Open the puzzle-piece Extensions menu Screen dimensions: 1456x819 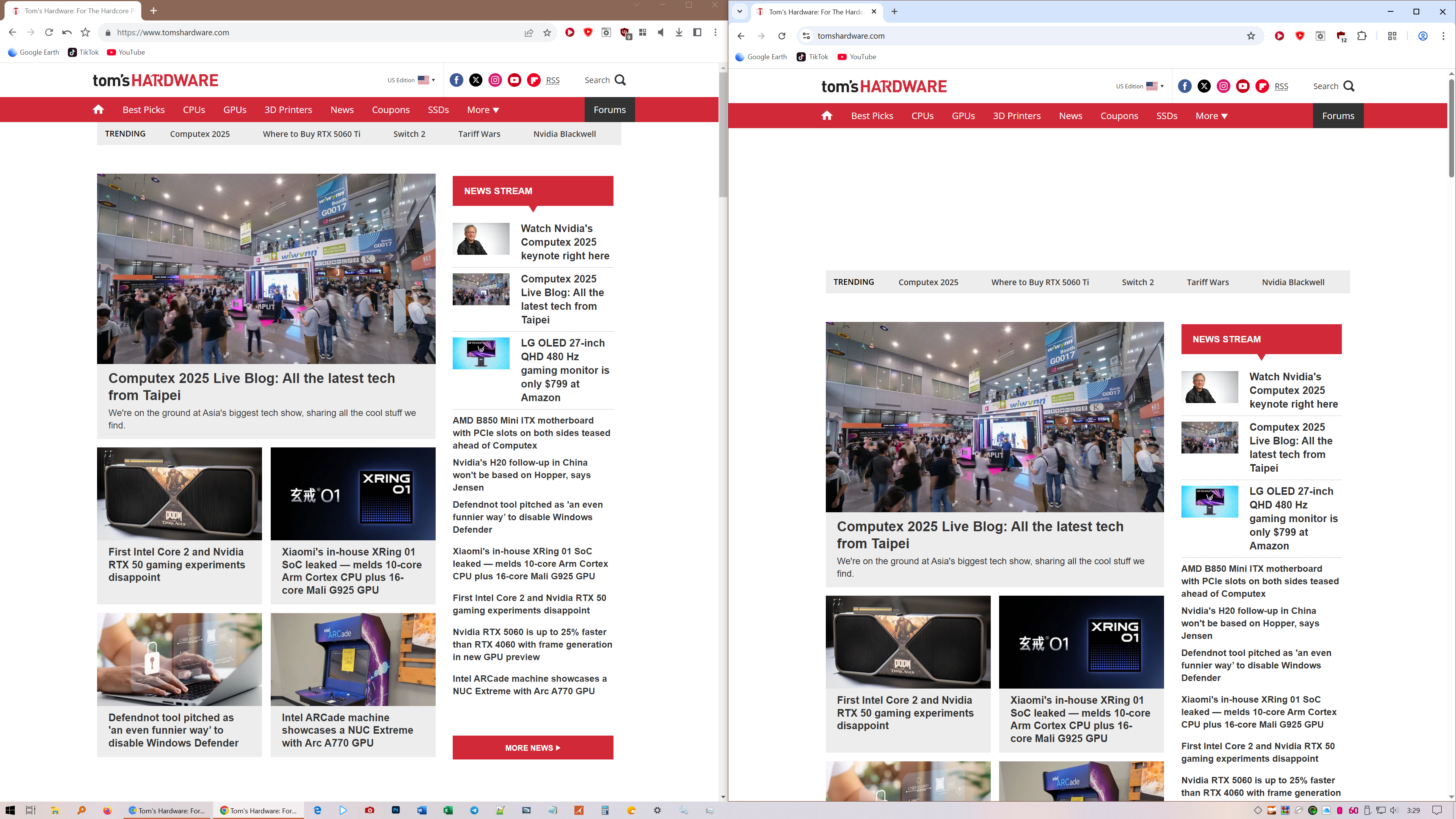tap(1362, 36)
